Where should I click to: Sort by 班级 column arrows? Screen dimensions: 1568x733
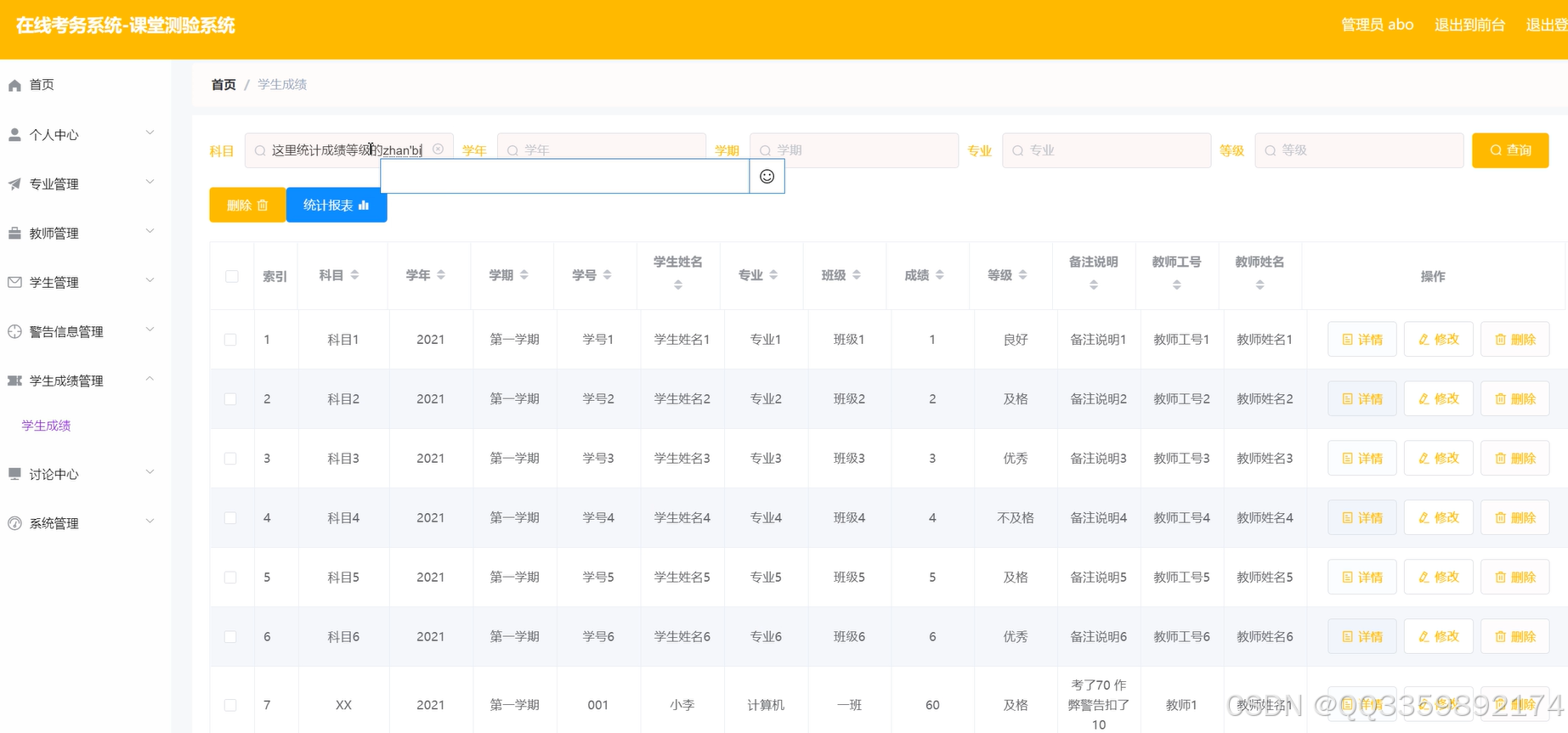[857, 275]
